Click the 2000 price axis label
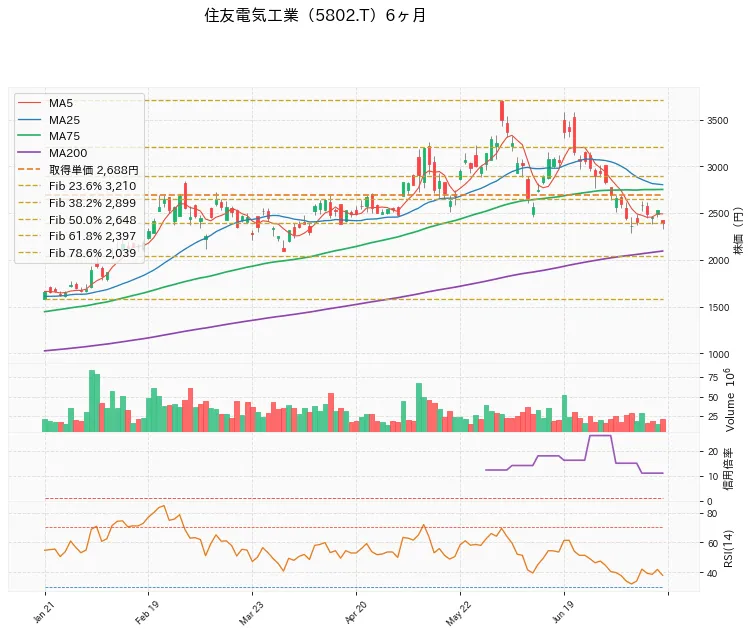The height and width of the screenshot is (635, 752). pyautogui.click(x=717, y=260)
